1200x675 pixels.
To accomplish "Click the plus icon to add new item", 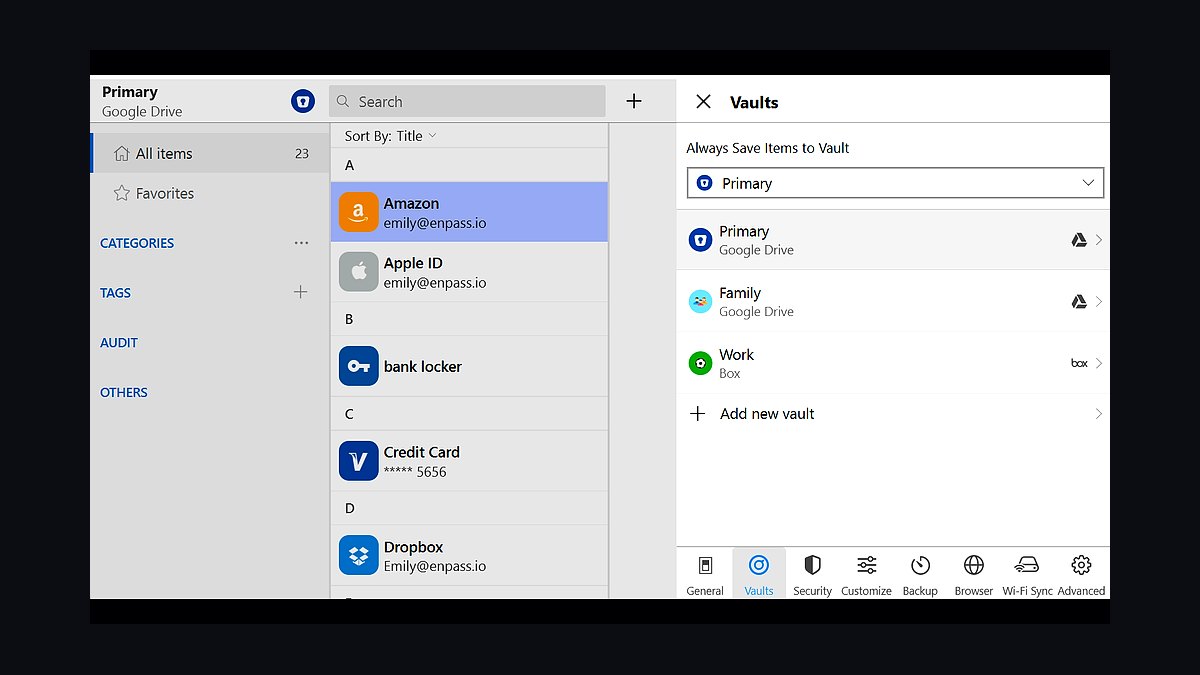I will tap(634, 101).
